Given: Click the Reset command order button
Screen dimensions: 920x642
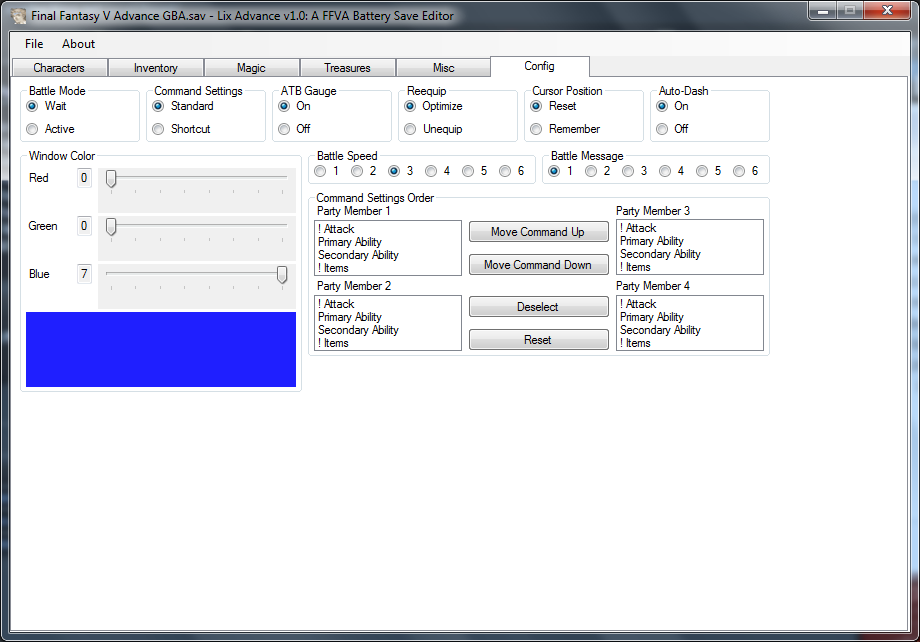Looking at the screenshot, I should click(539, 340).
